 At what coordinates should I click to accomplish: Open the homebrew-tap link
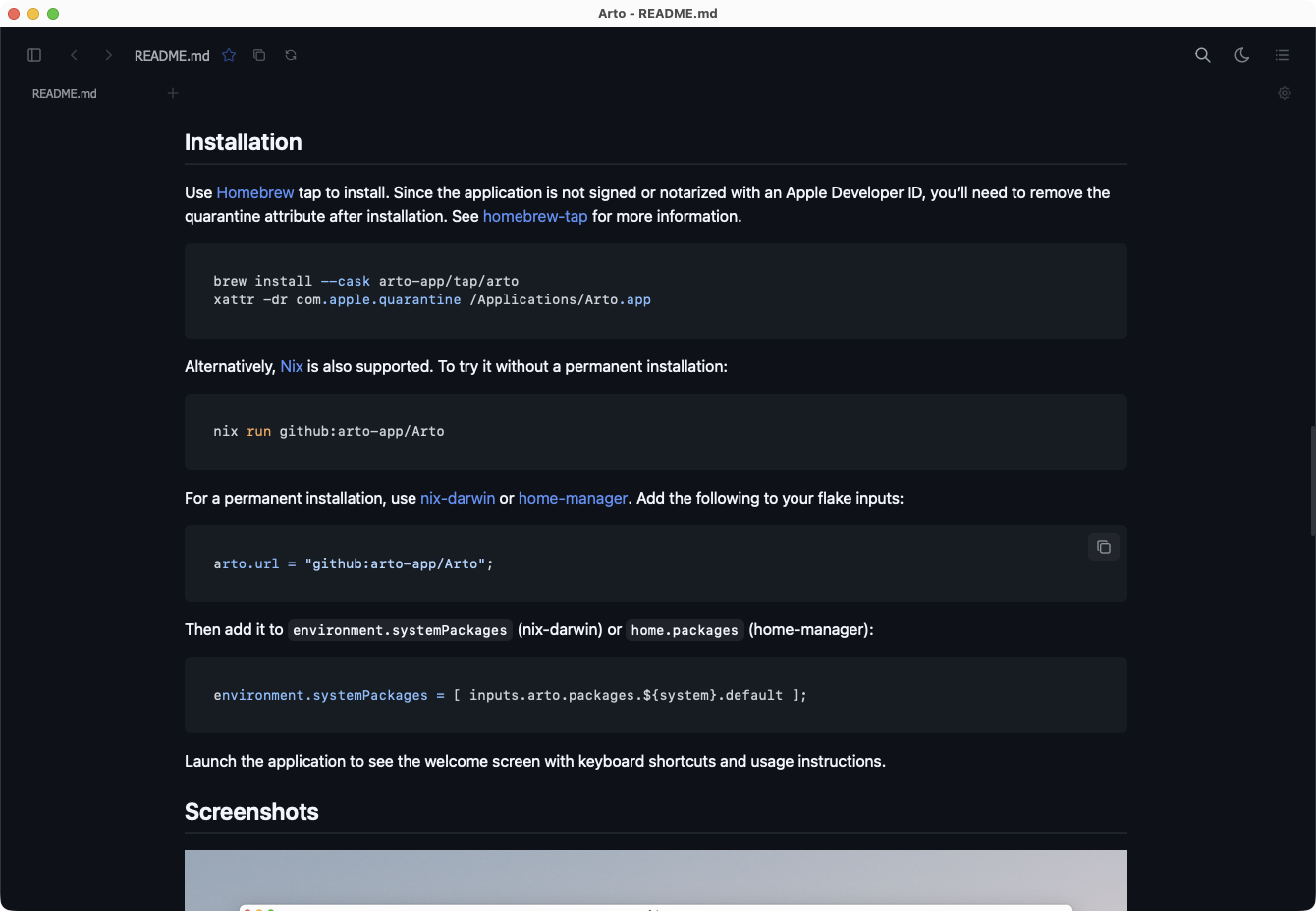tap(535, 216)
